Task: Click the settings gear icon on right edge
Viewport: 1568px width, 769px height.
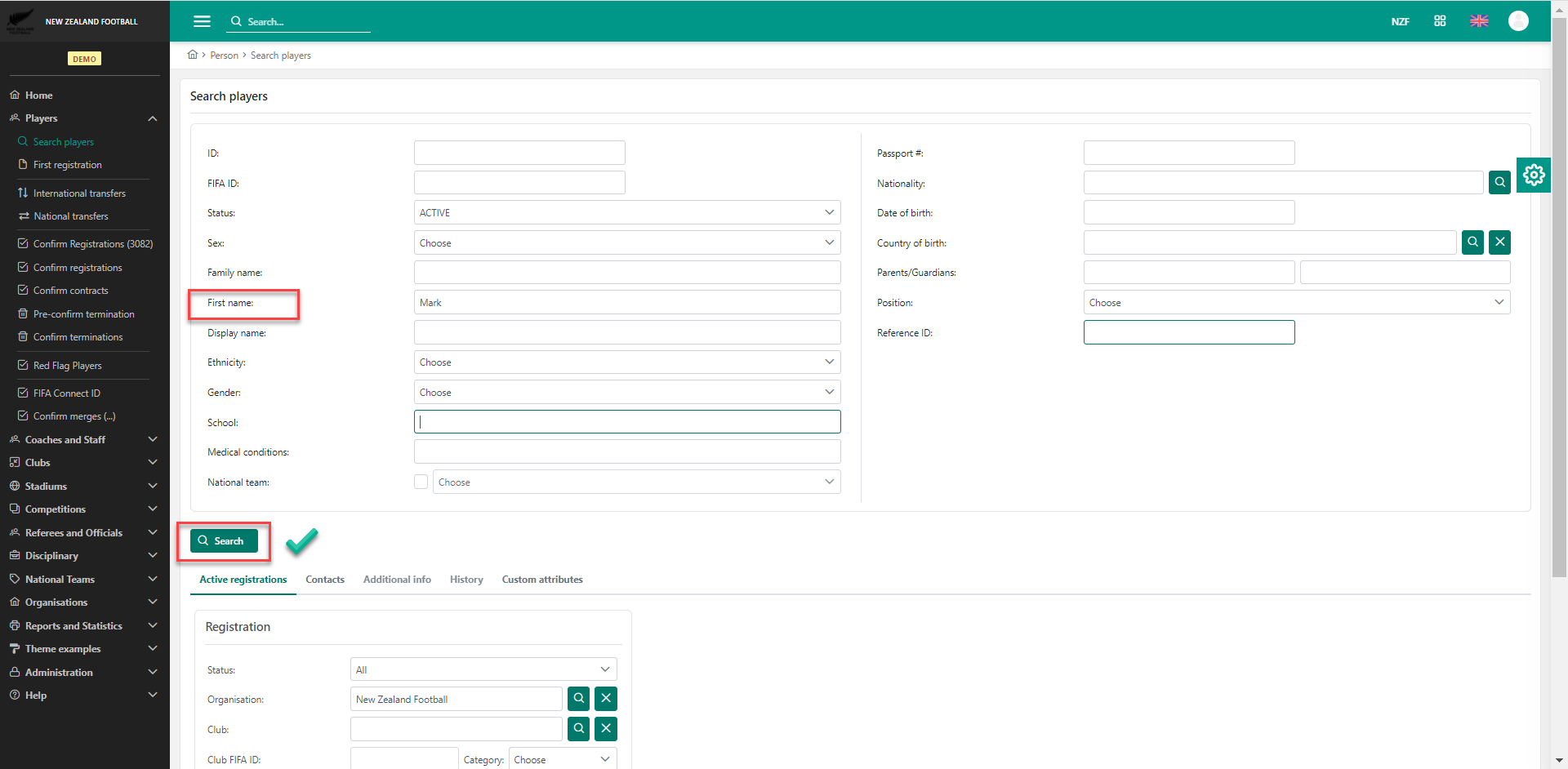Action: tap(1533, 175)
